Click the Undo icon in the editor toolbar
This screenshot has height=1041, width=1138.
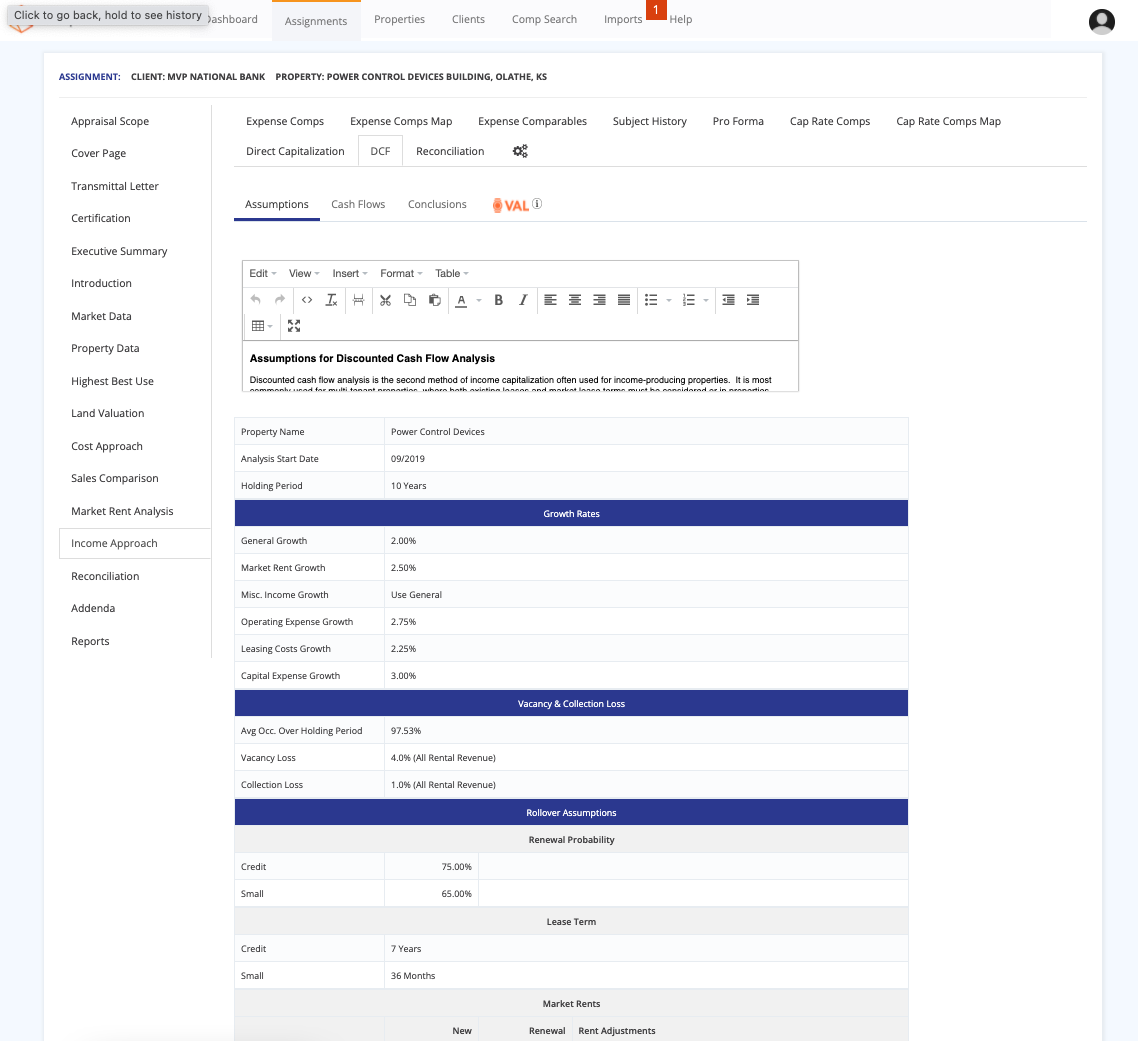point(255,299)
